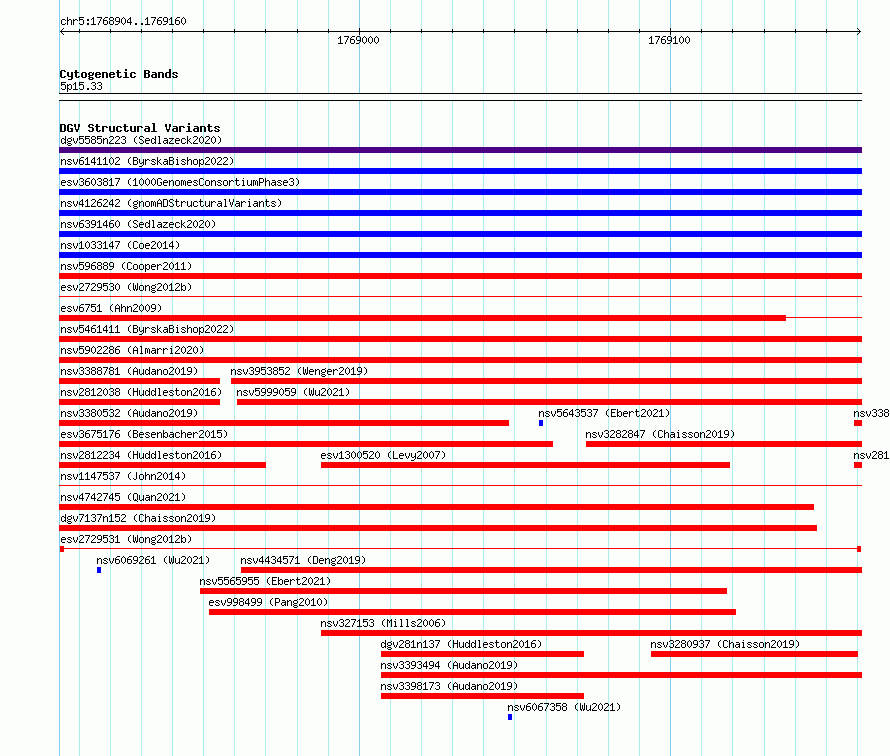The height and width of the screenshot is (756, 890).
Task: Click the Cytogenetic Bands track title
Action: click(119, 74)
